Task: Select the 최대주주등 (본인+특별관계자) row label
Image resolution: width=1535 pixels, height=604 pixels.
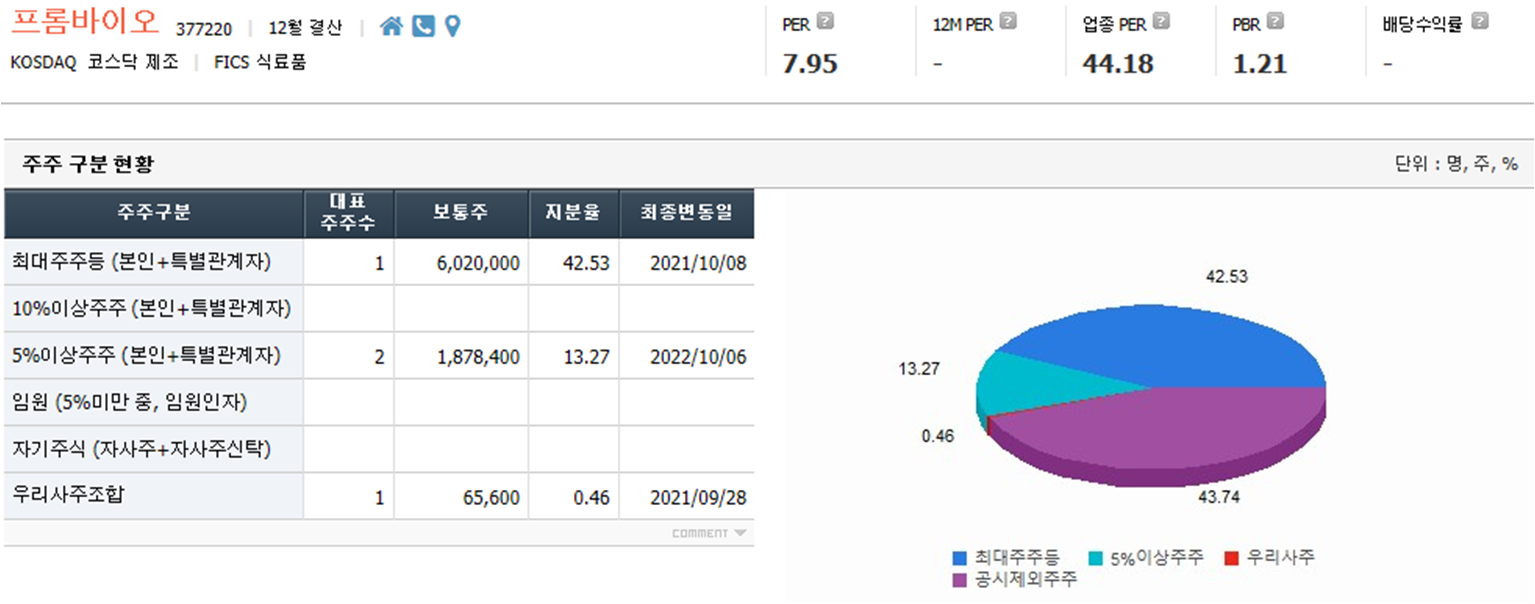Action: (x=141, y=263)
